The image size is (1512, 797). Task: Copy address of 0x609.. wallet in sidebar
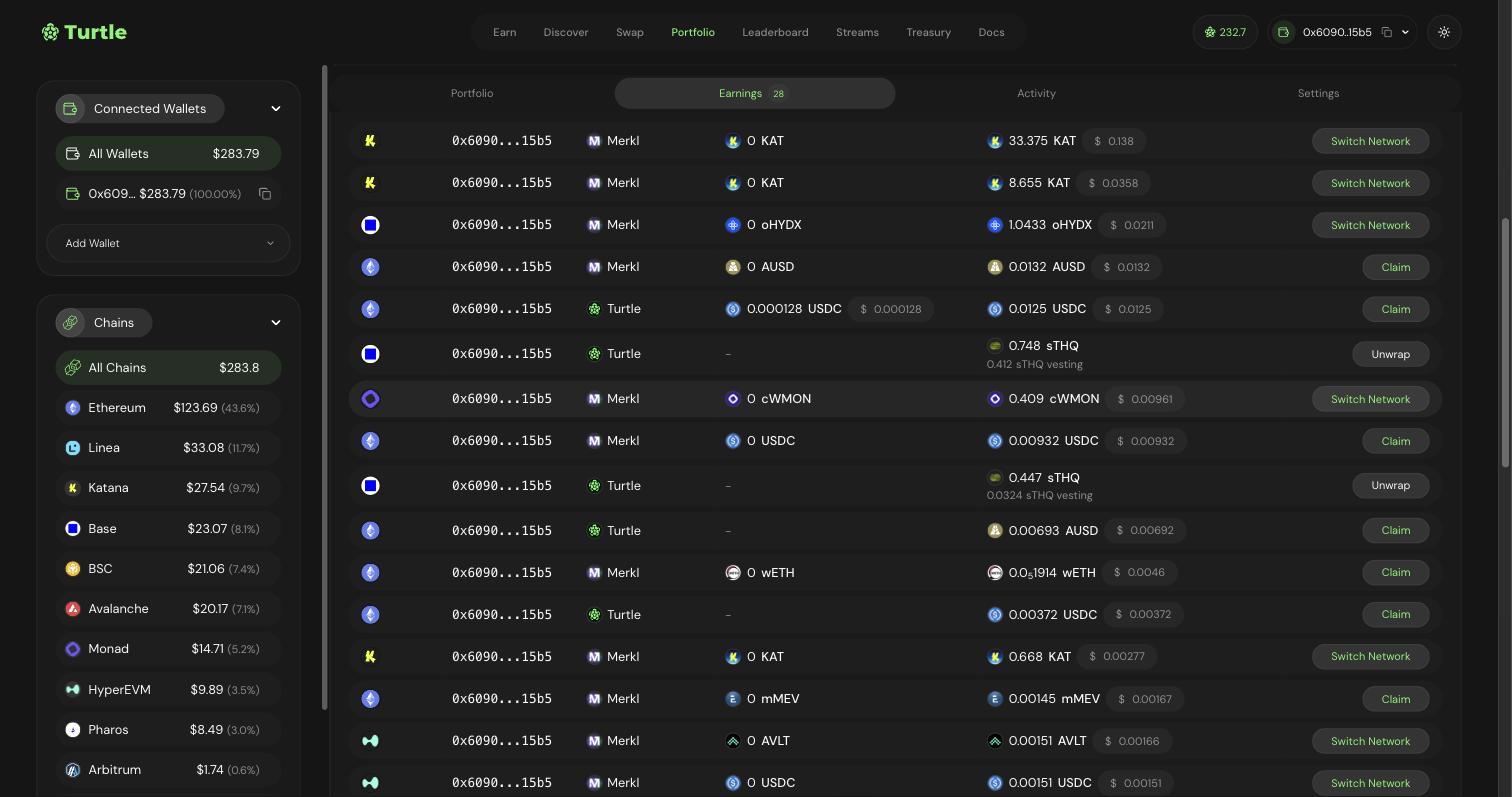click(x=265, y=194)
